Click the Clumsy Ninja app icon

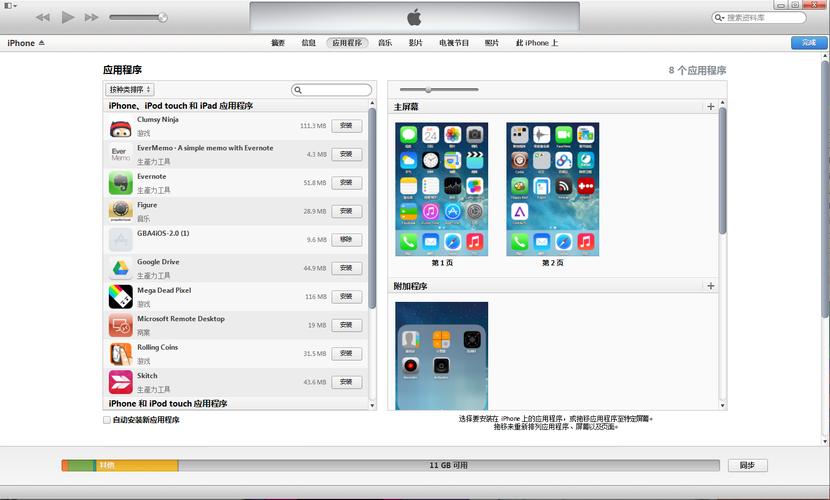coord(120,126)
